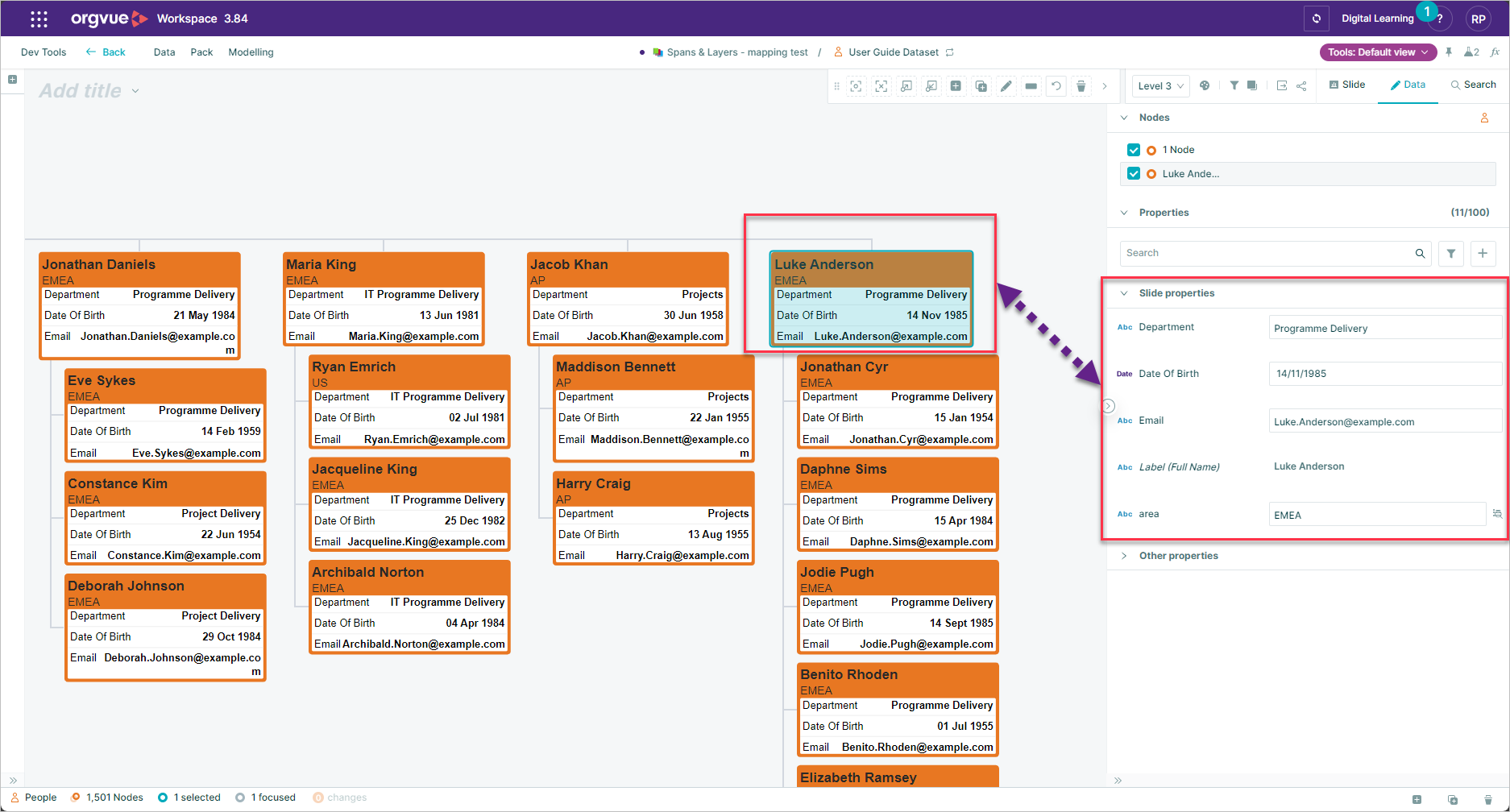1510x812 pixels.
Task: Click the export arrow icon in panel toolbar
Action: pos(1282,85)
